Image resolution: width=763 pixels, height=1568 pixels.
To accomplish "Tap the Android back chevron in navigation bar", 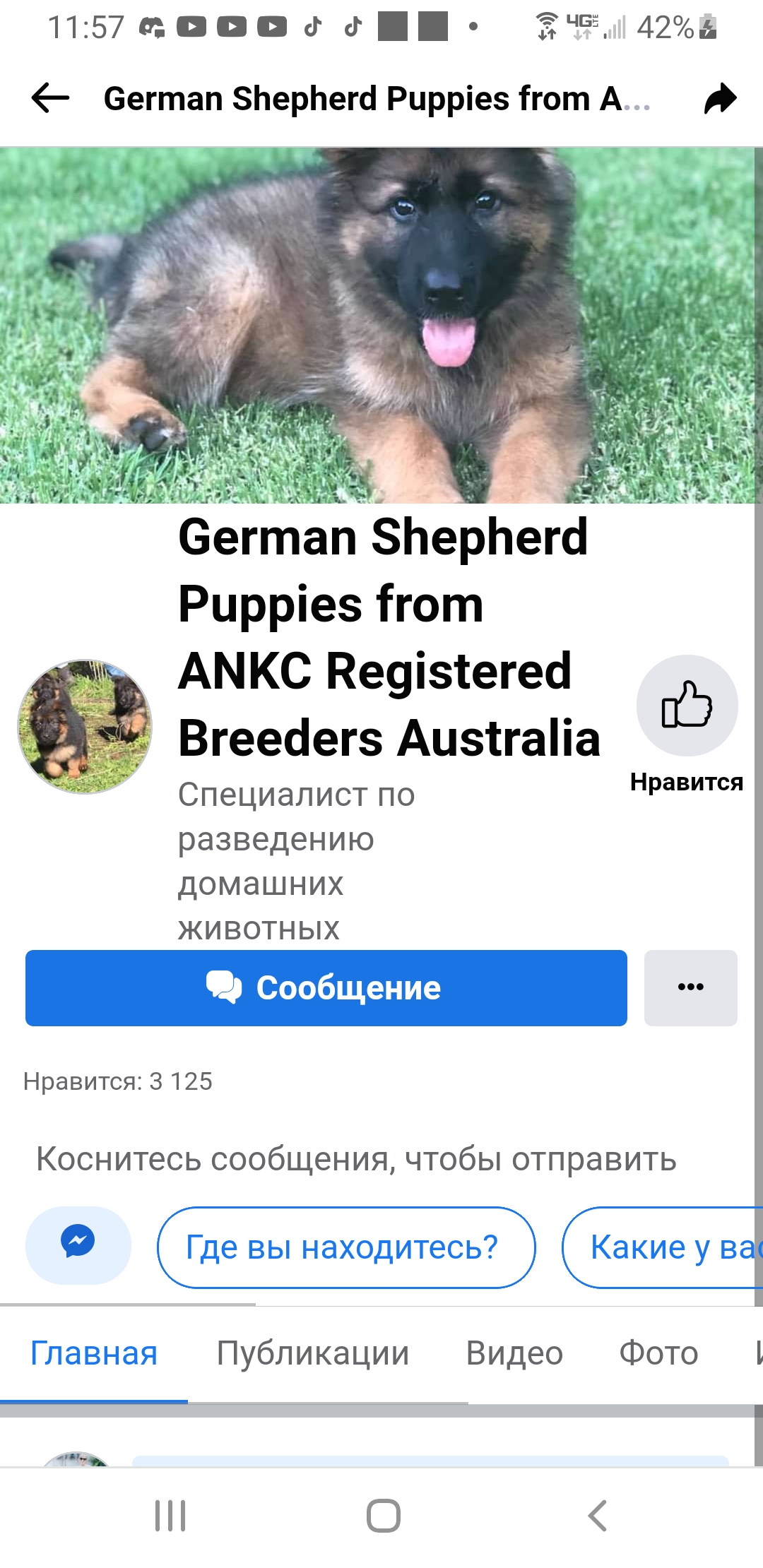I will coord(598,1516).
